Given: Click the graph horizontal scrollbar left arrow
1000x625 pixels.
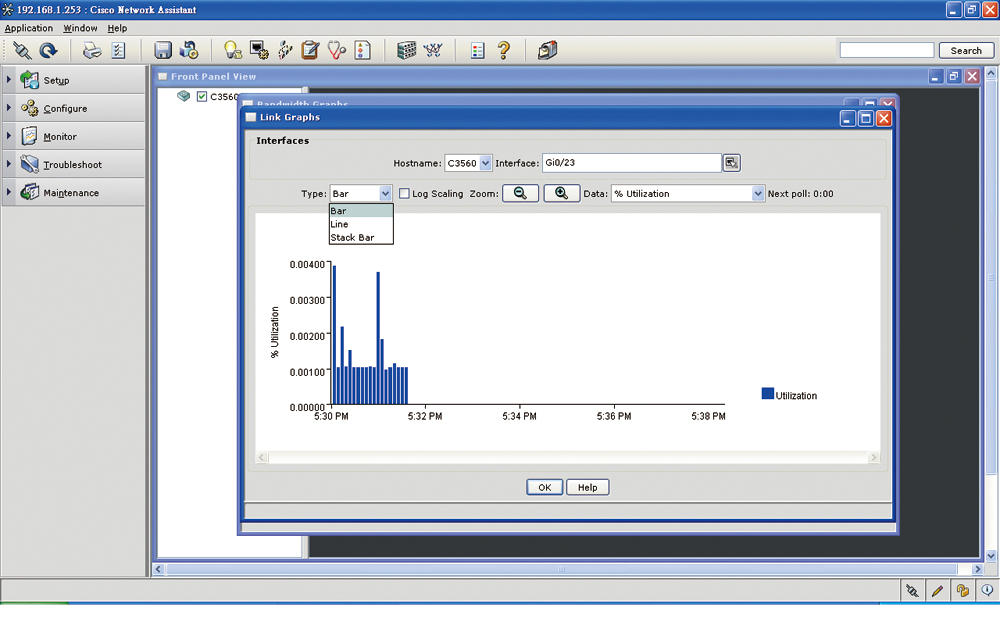Looking at the screenshot, I should [x=261, y=458].
